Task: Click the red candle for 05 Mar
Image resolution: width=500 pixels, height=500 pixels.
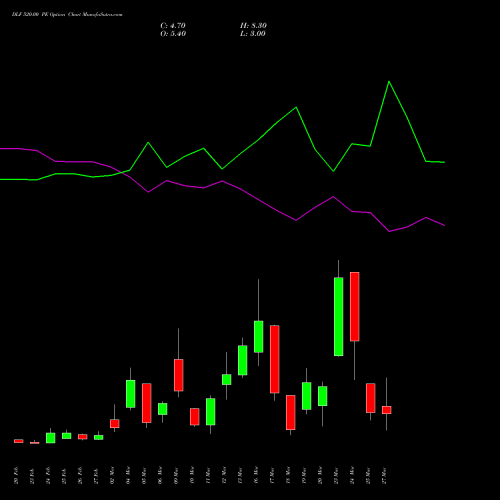Action: point(147,403)
